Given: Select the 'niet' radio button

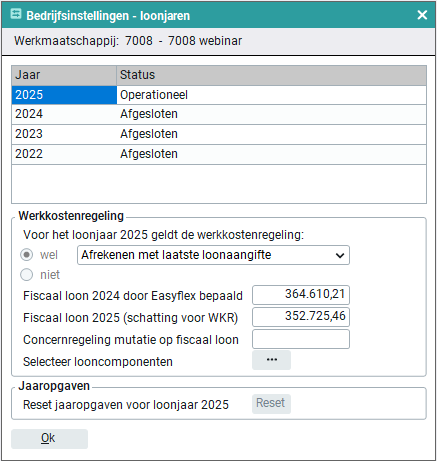Looking at the screenshot, I should pyautogui.click(x=26, y=275).
